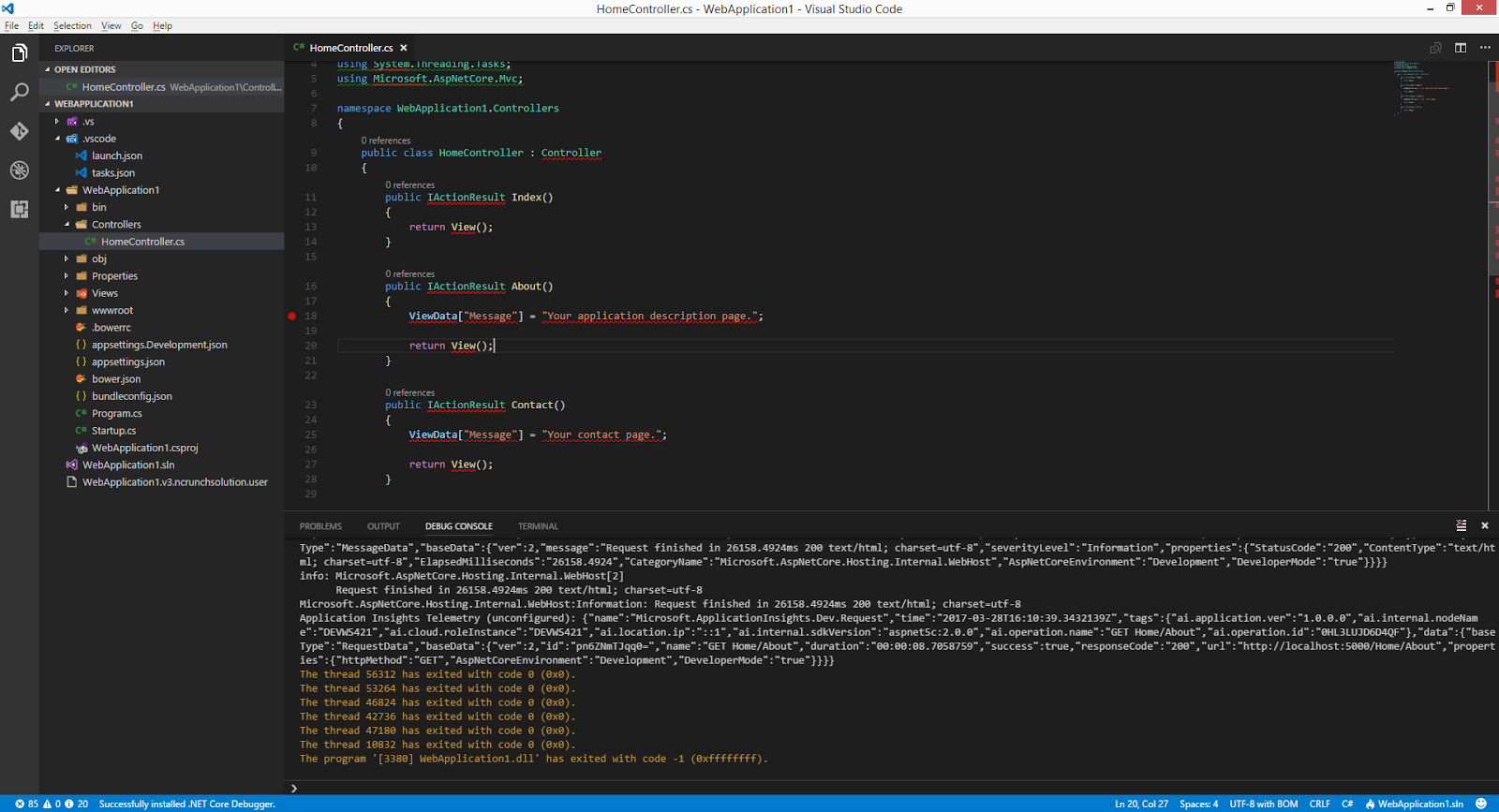This screenshot has height=812, width=1499.
Task: Click the info count 20 in status bar
Action: click(x=77, y=804)
